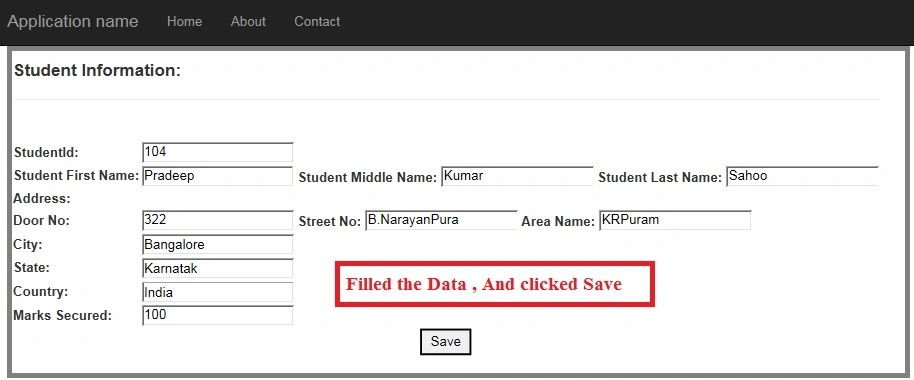Select the Street No text field
This screenshot has height=380, width=914.
point(441,220)
